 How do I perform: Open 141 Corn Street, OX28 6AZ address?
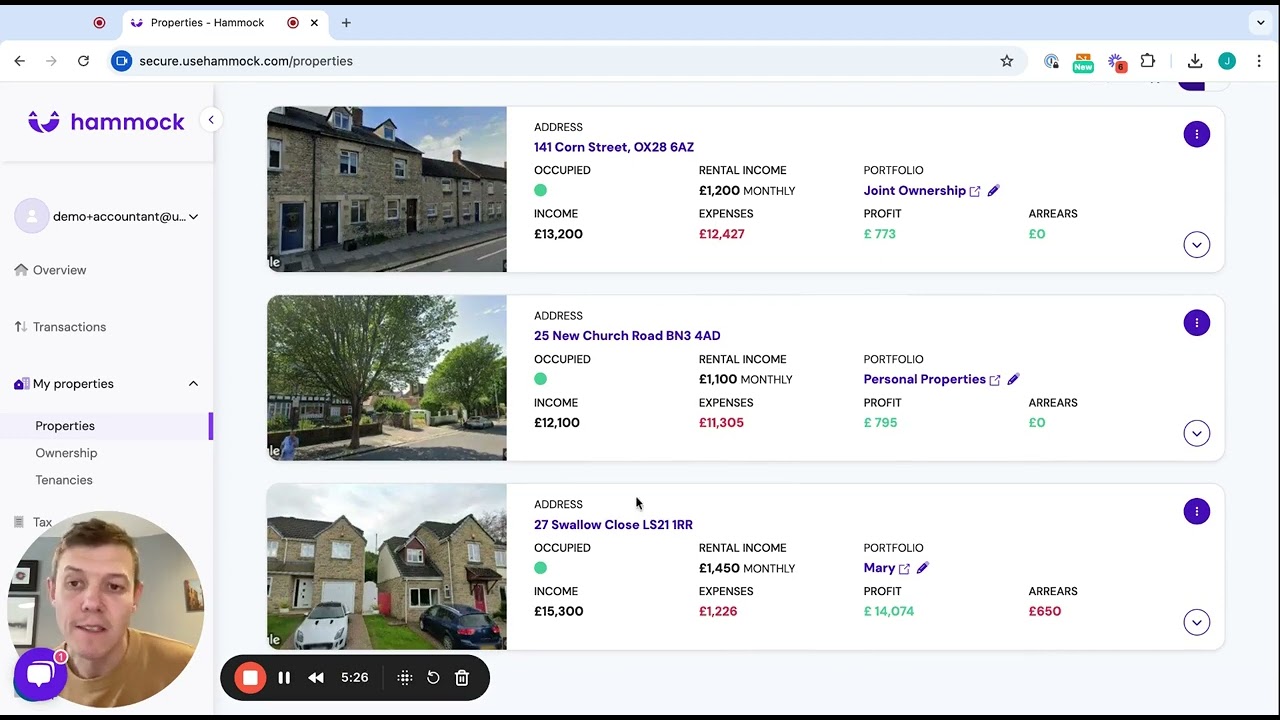tap(614, 147)
